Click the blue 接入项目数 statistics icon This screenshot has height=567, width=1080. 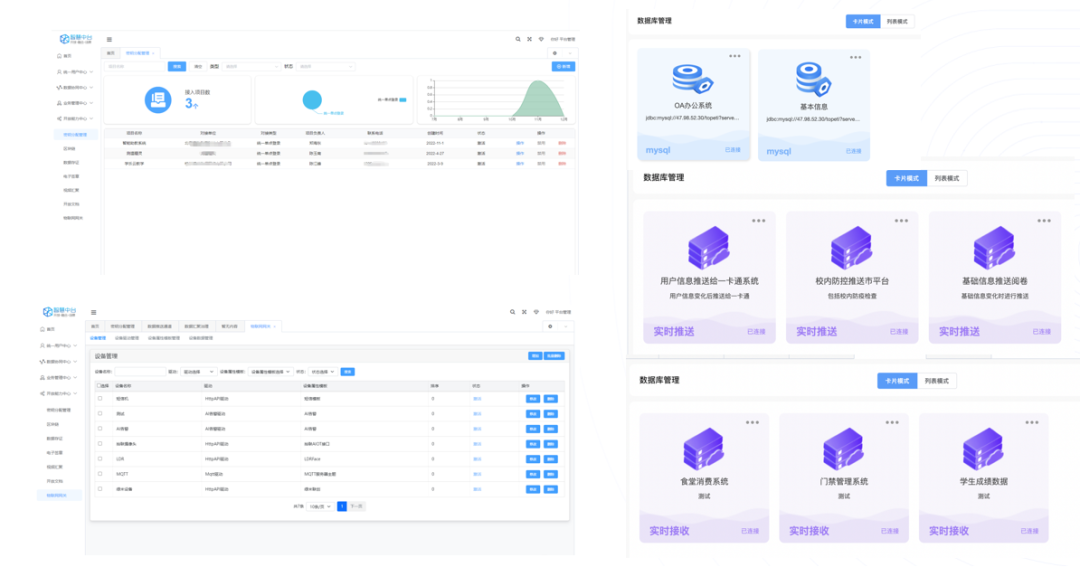[157, 99]
